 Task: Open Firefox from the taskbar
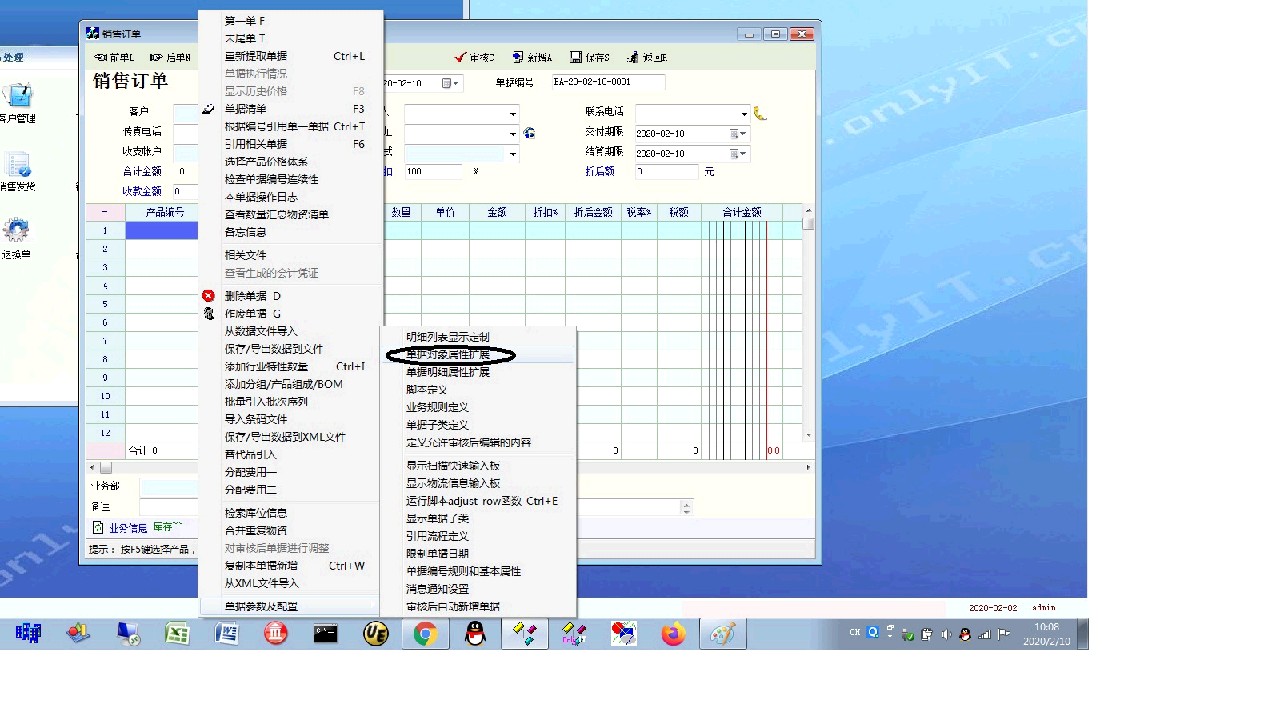click(673, 634)
